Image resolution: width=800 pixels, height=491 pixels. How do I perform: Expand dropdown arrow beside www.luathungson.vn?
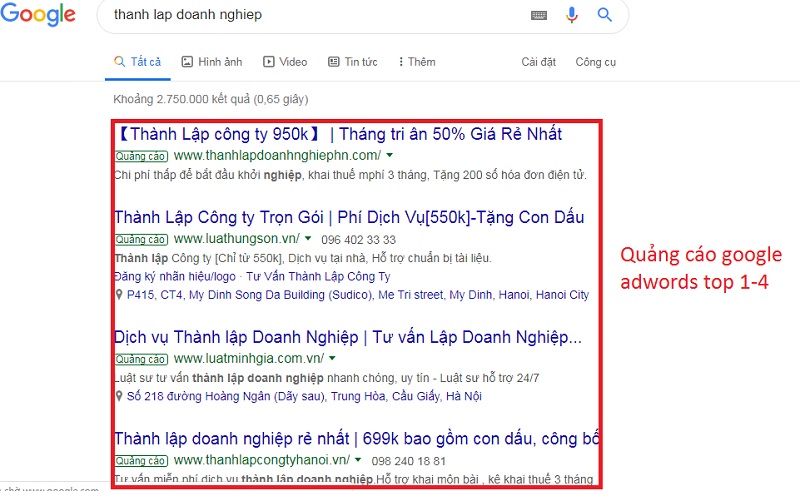point(308,238)
